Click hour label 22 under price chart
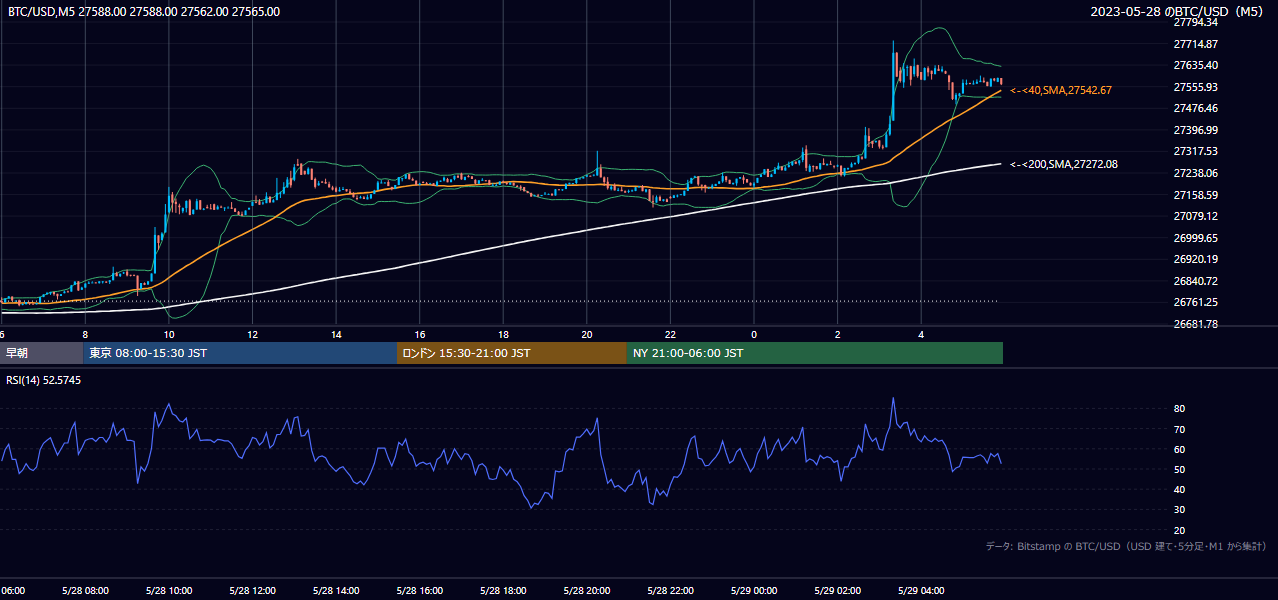This screenshot has height=600, width=1278. 670,334
